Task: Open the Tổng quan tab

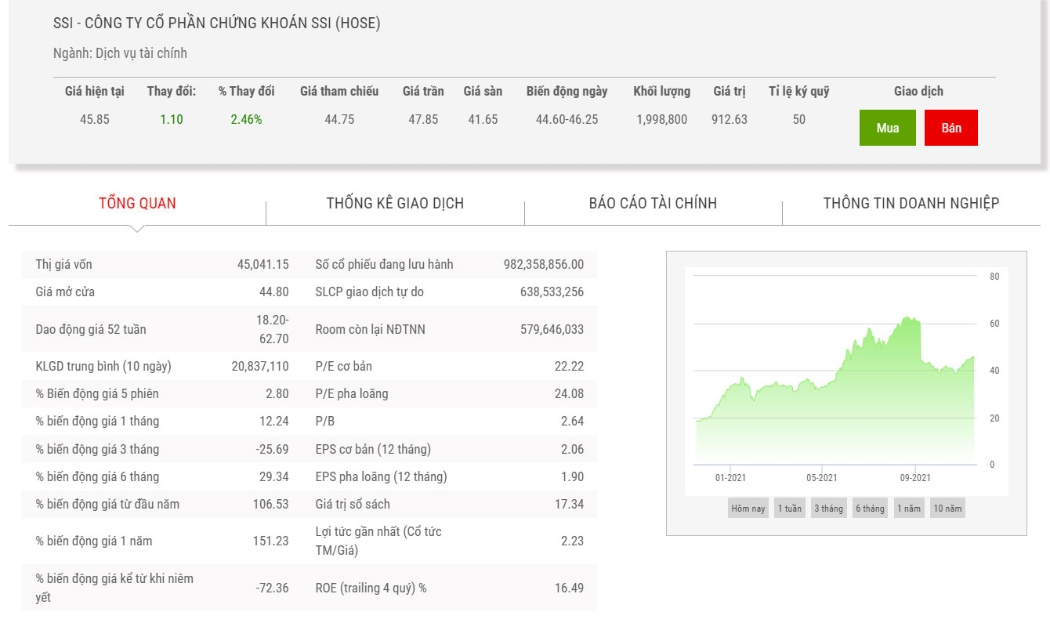Action: 137,204
